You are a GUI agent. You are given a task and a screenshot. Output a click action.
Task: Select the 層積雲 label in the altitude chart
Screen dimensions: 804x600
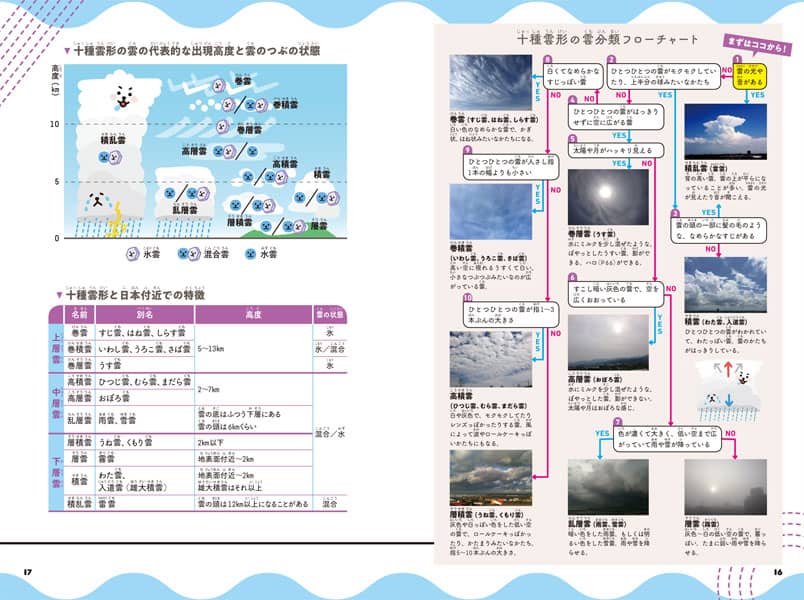coord(239,222)
